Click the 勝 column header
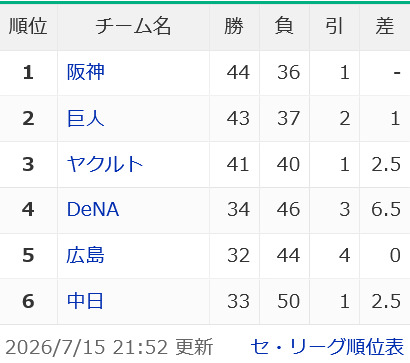The height and width of the screenshot is (363, 410). tap(234, 27)
